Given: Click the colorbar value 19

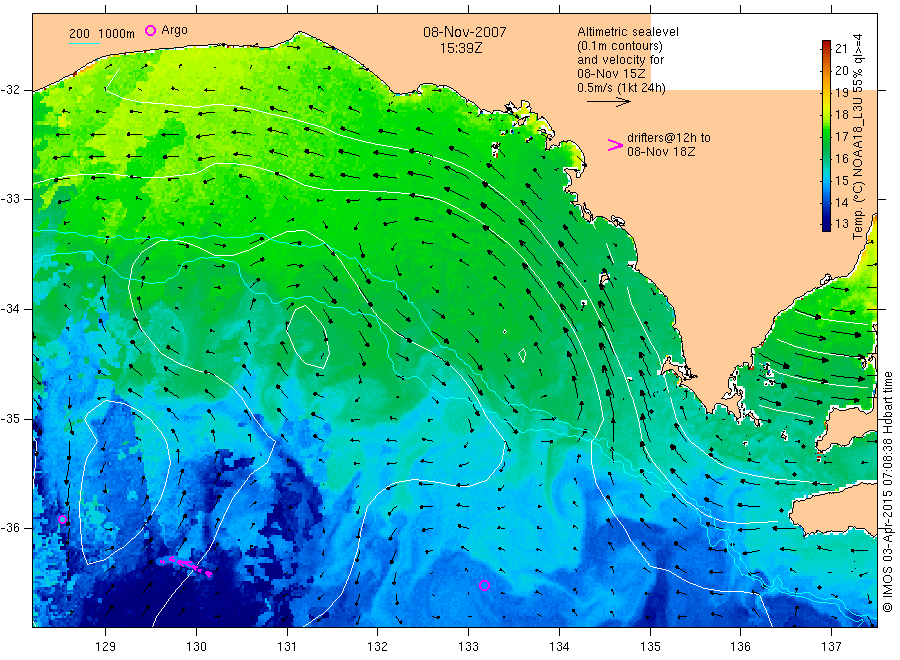Looking at the screenshot, I should click(841, 92).
